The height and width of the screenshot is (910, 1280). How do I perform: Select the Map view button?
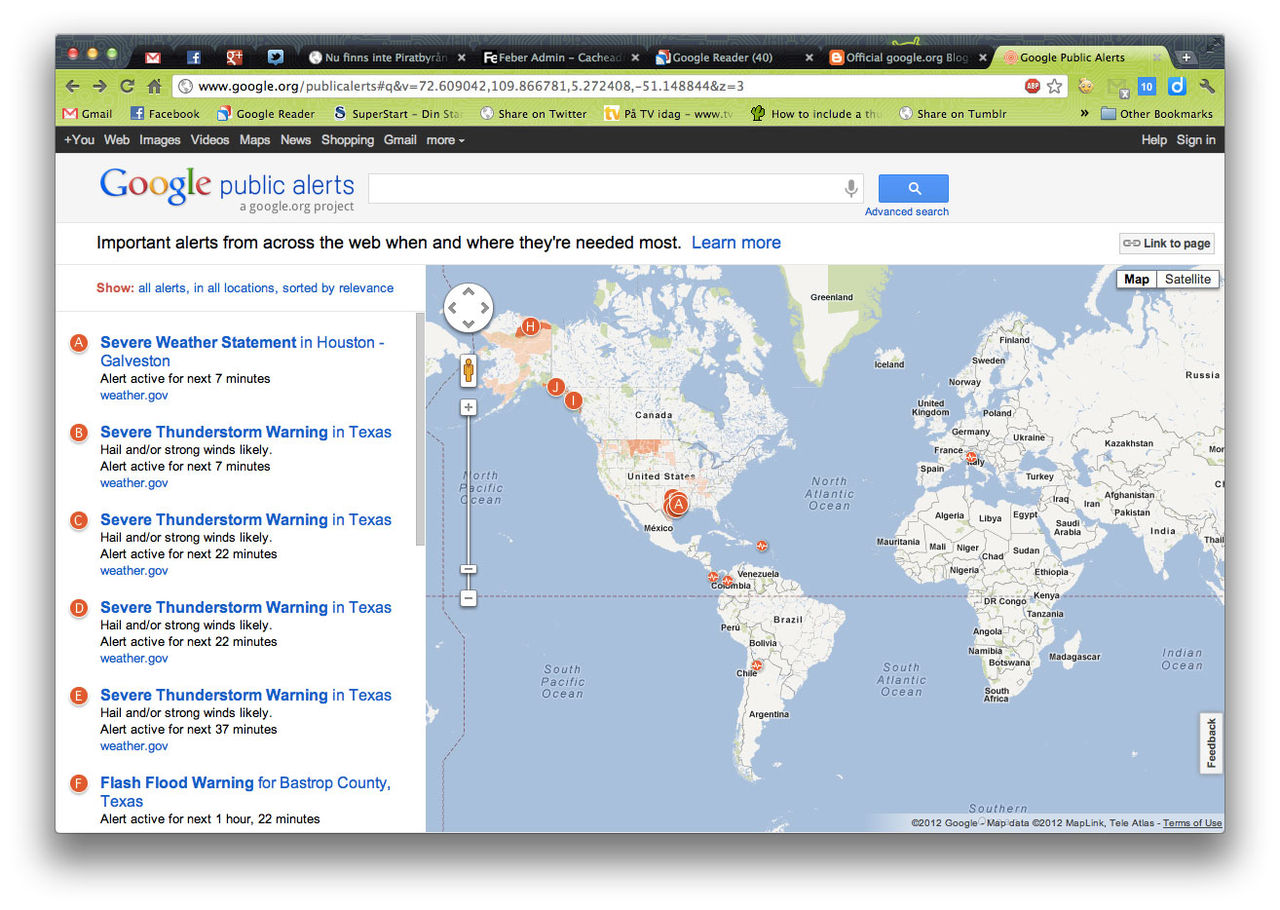[x=1135, y=279]
